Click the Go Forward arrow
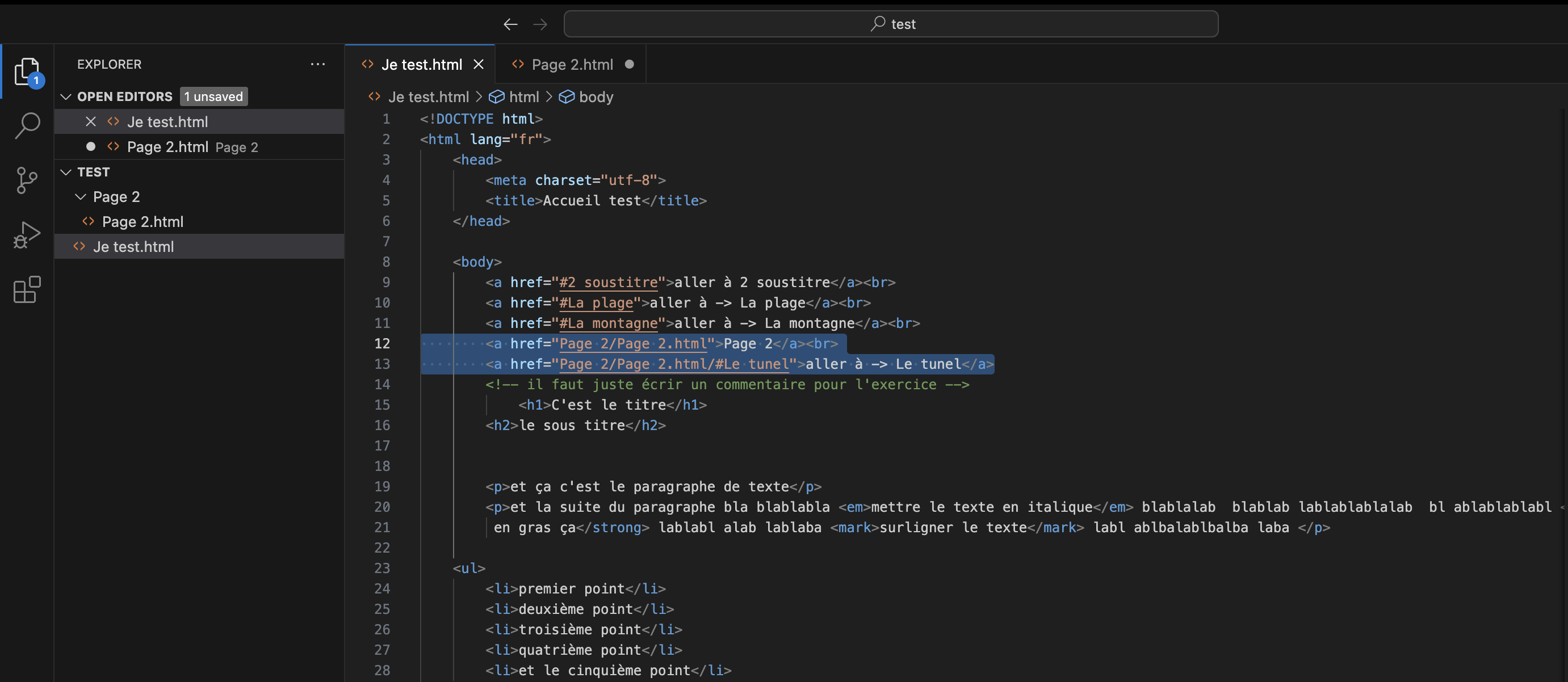This screenshot has height=682, width=1568. pos(540,24)
